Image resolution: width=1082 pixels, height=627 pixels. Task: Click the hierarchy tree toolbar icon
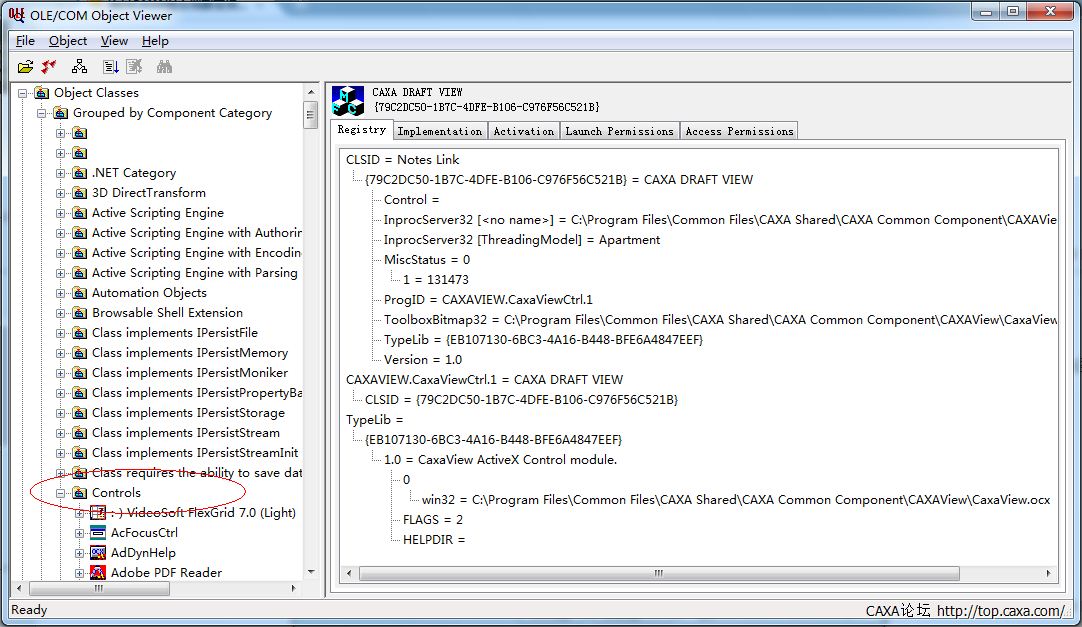[x=80, y=67]
